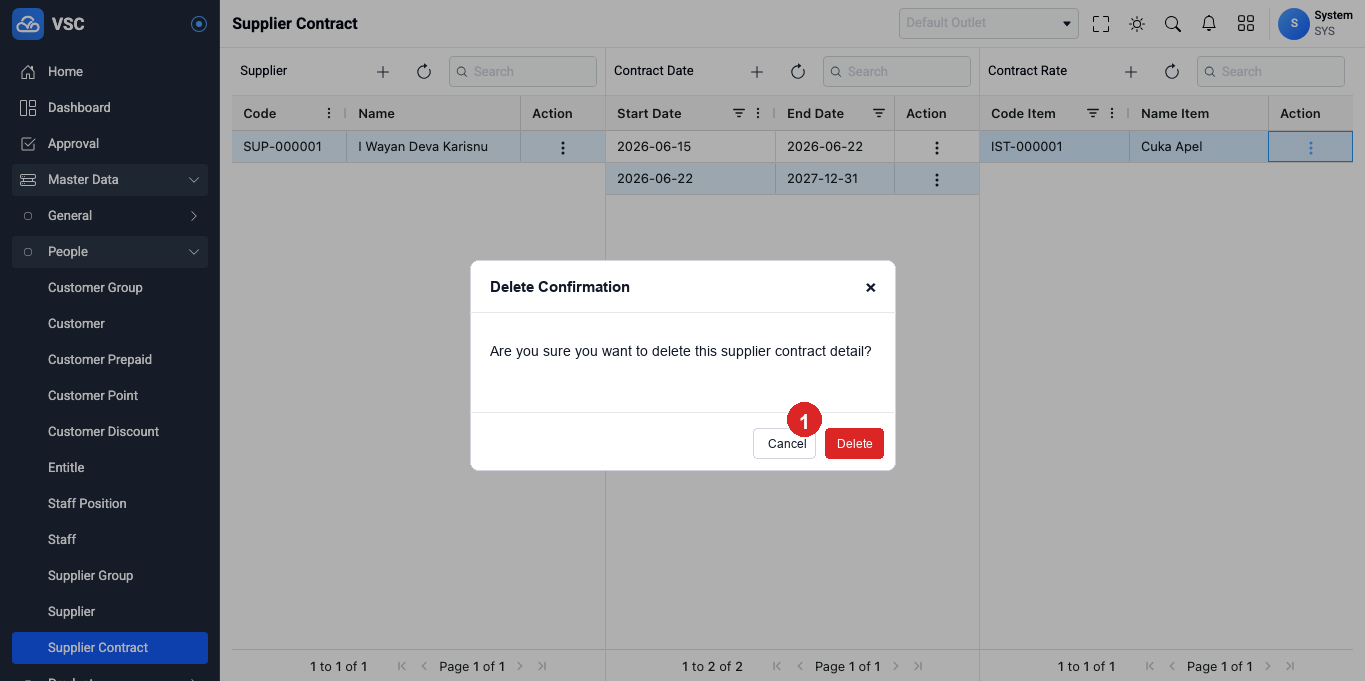Open action menu for 2027-12-31 contract row
The image size is (1365, 681).
coord(937,180)
